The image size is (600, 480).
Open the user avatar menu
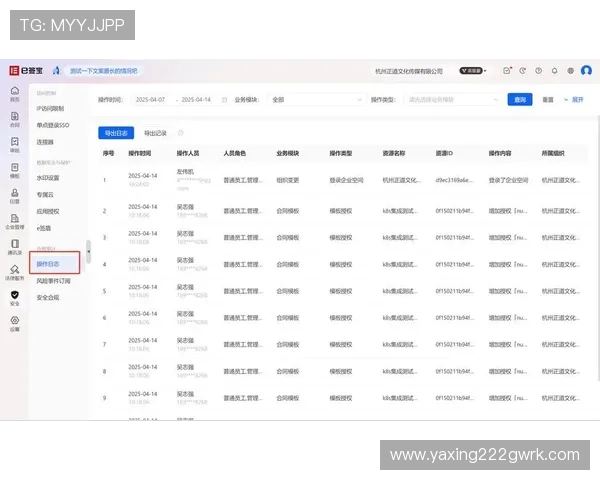586,70
